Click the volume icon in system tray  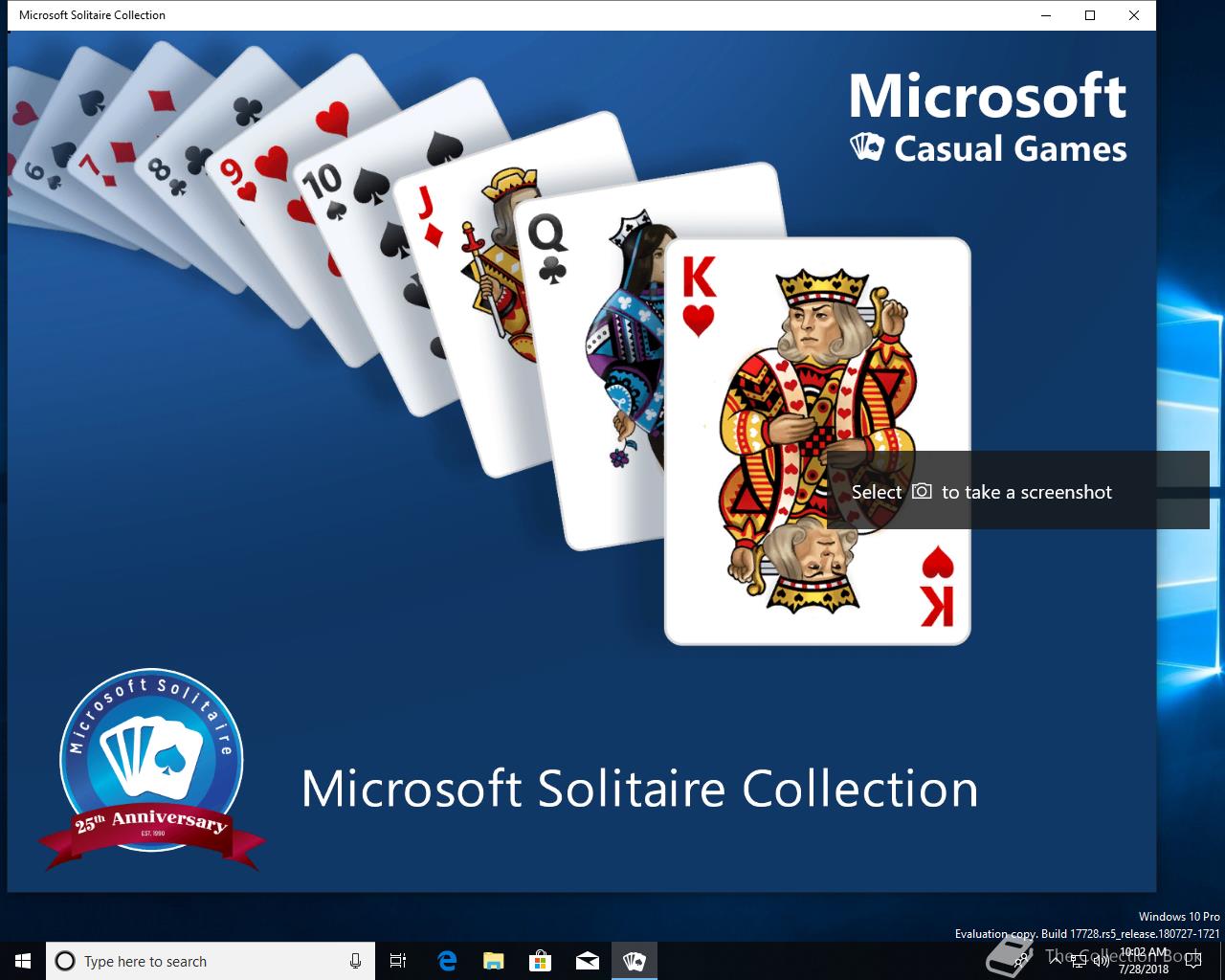tap(1102, 961)
